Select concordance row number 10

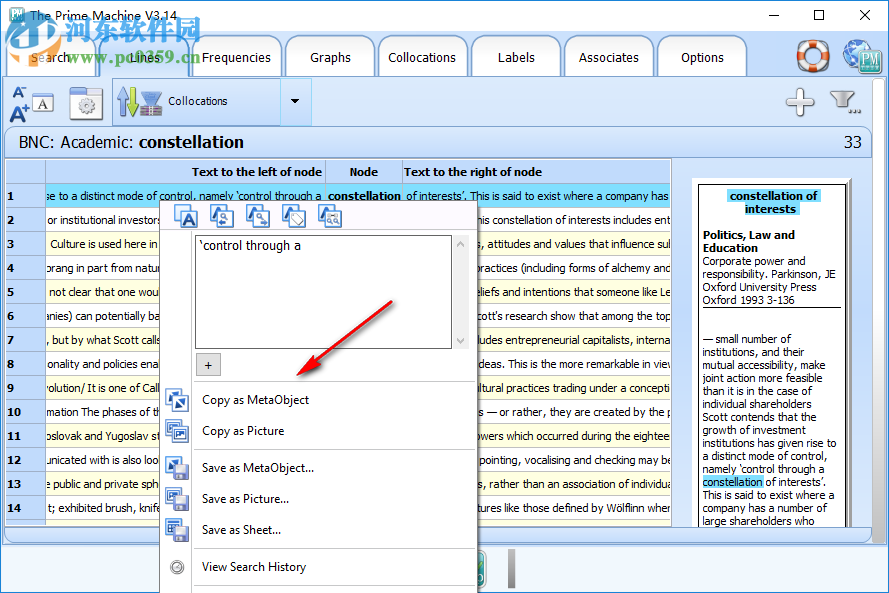click(x=26, y=412)
